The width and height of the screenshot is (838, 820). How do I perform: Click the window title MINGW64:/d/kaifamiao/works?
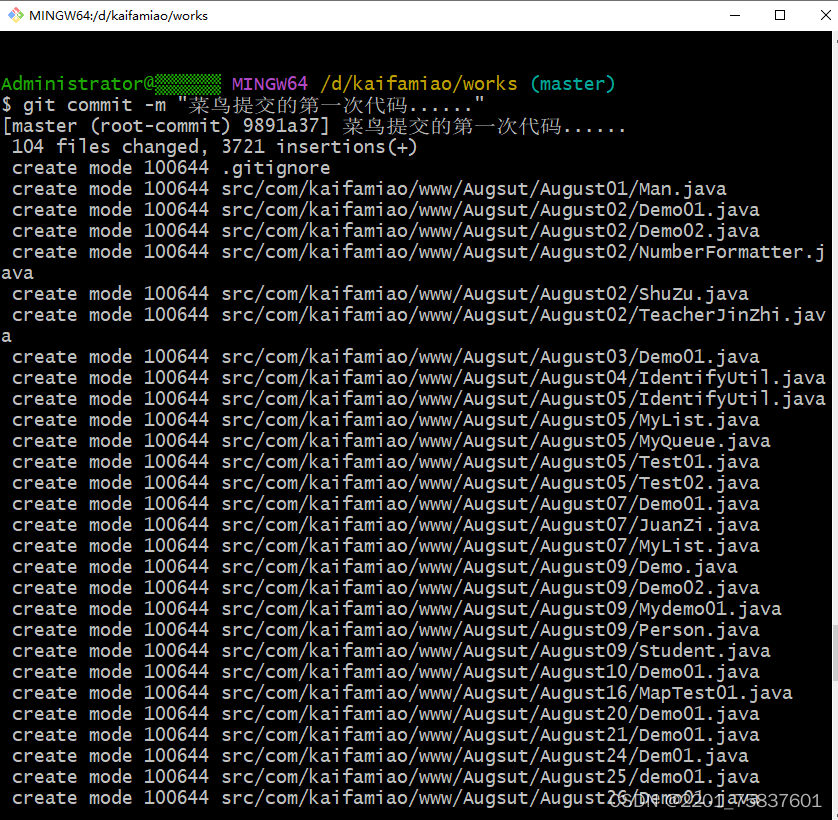coord(118,16)
